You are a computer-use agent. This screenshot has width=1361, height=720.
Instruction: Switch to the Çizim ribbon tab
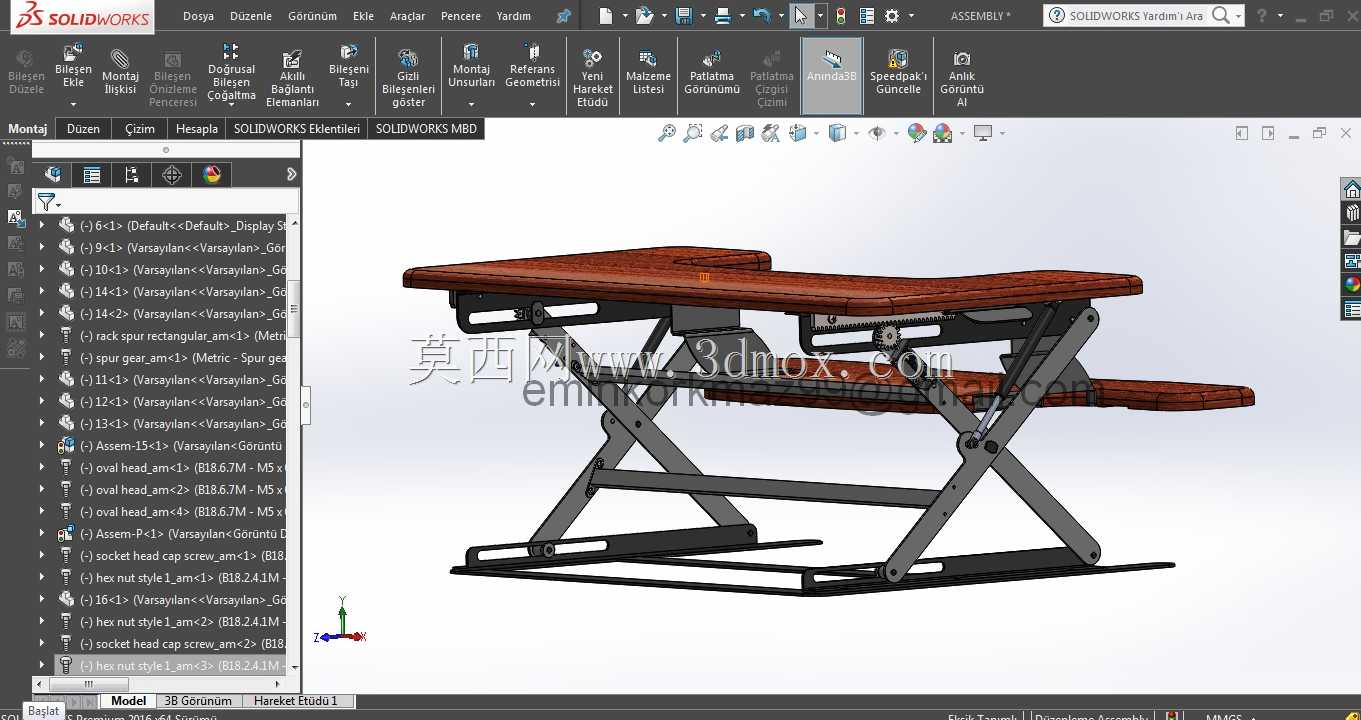(140, 129)
